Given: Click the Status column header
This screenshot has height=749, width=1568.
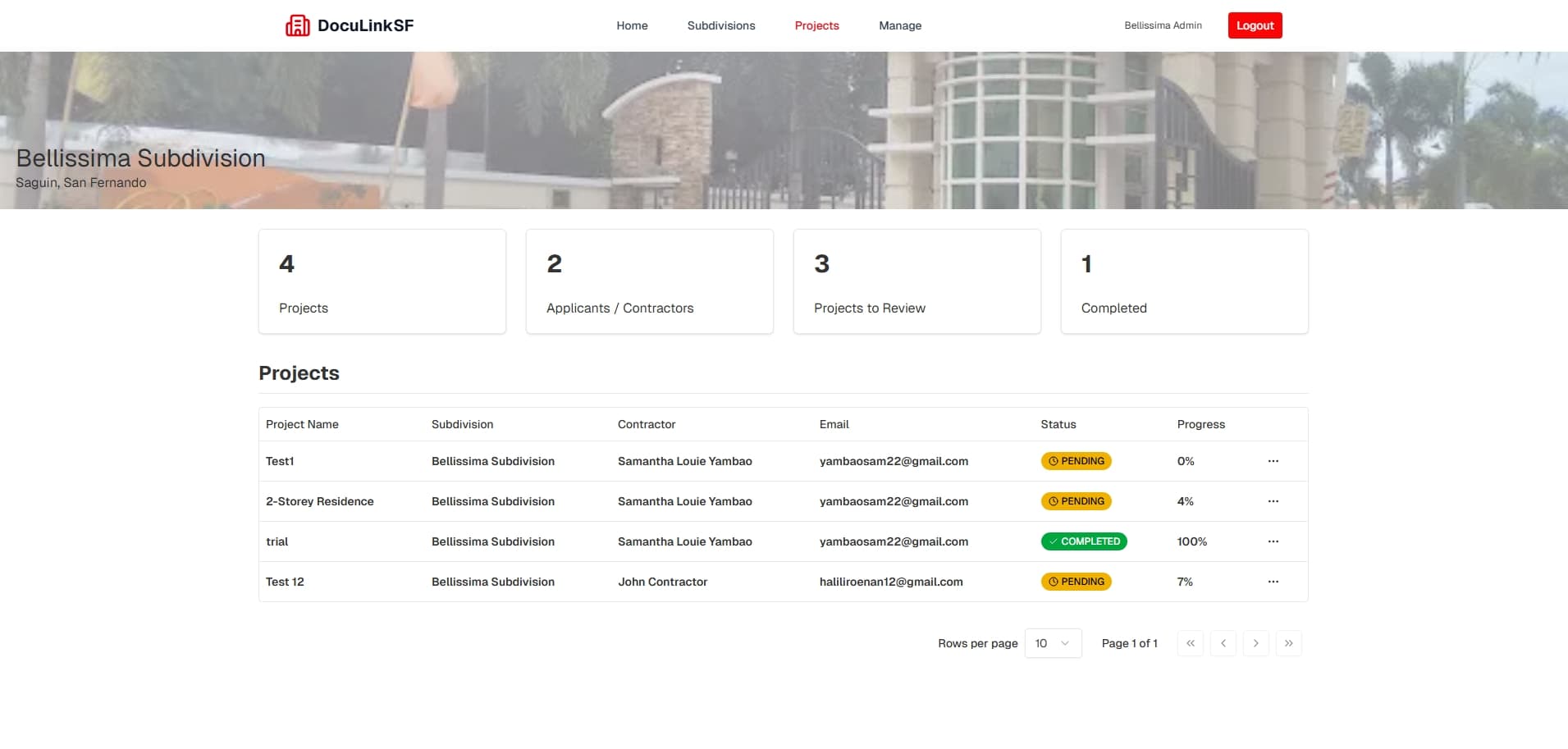Looking at the screenshot, I should [1058, 424].
